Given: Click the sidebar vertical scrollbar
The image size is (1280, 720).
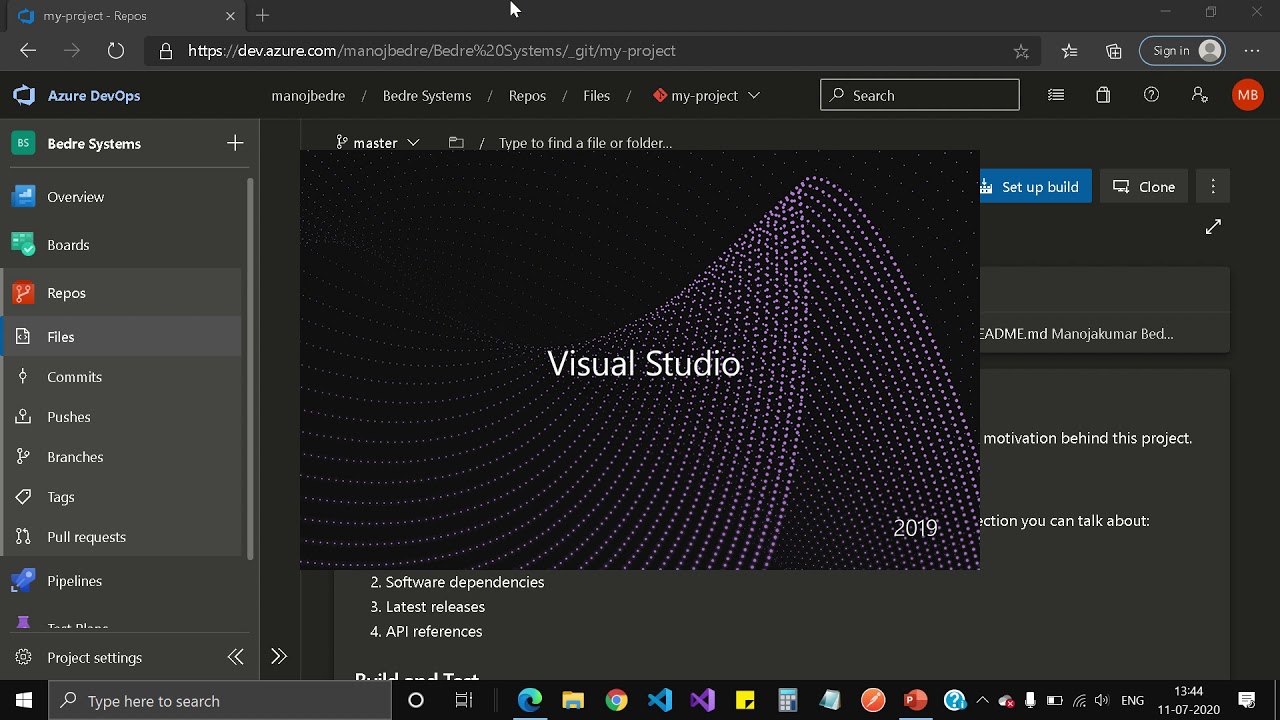Looking at the screenshot, I should [250, 368].
